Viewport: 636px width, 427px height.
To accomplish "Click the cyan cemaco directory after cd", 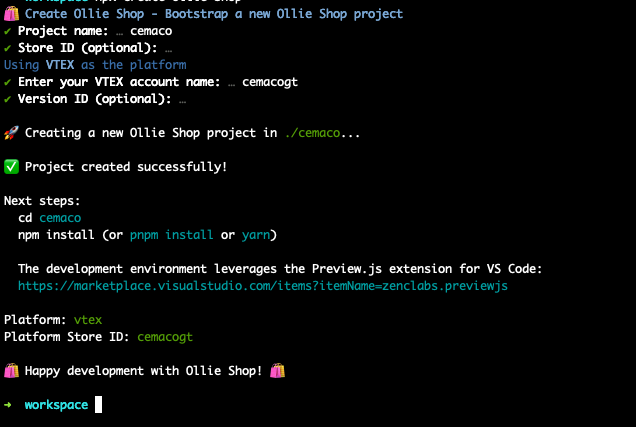I will click(x=60, y=218).
